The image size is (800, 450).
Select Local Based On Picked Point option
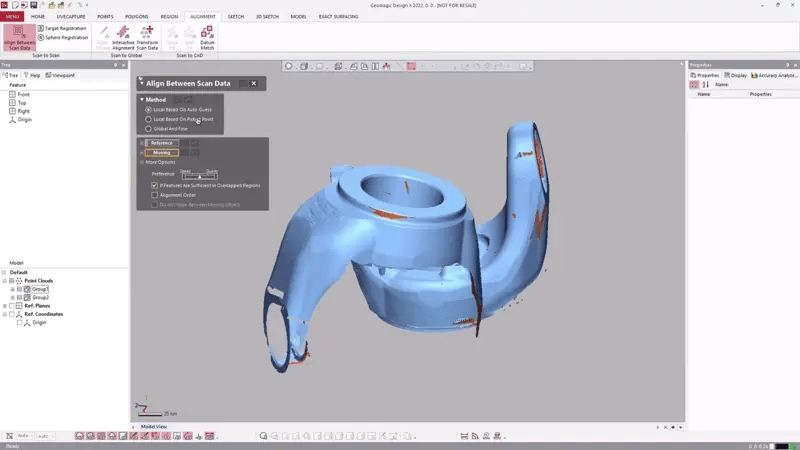tap(149, 119)
